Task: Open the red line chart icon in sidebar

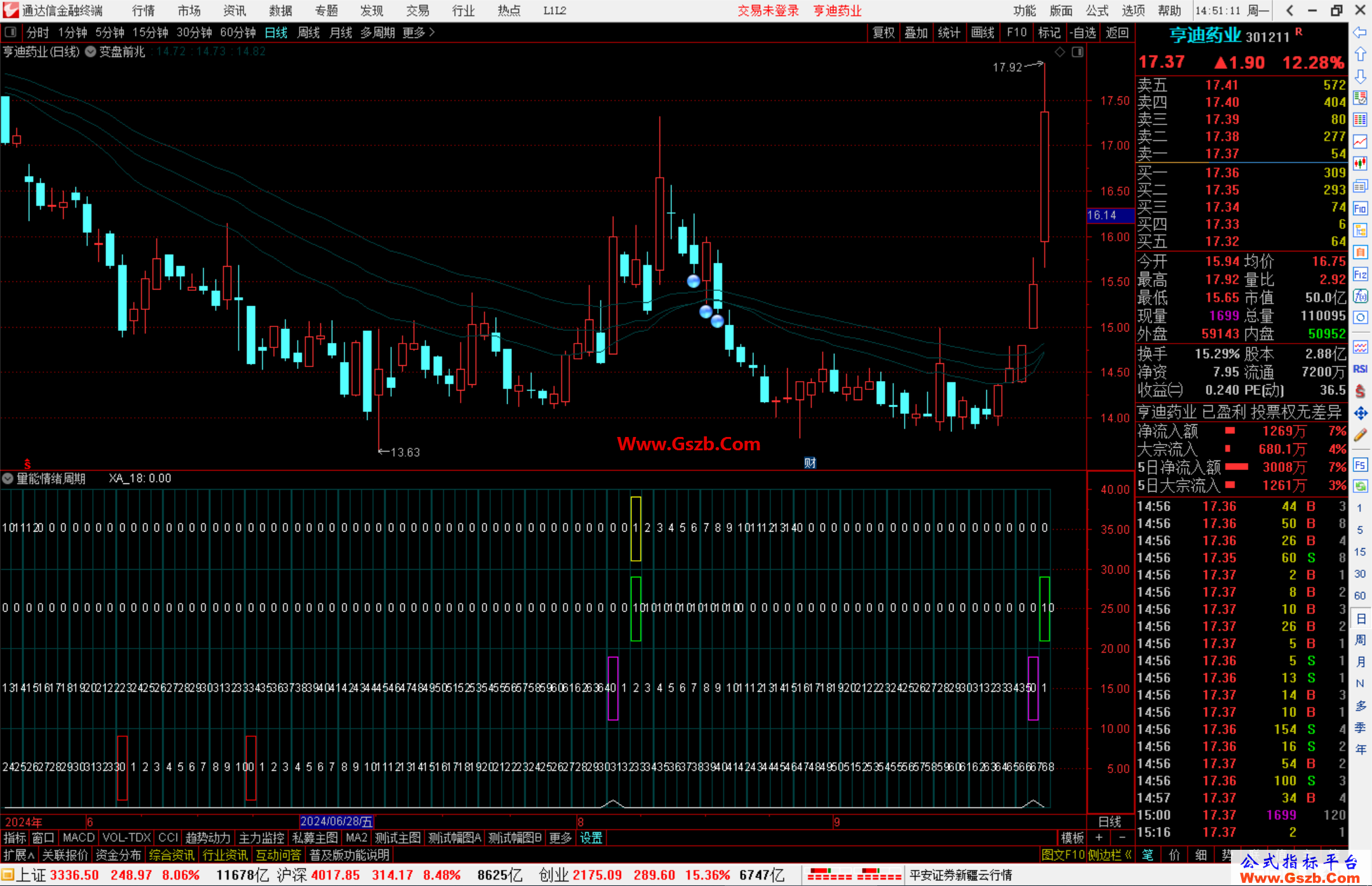Action: 1360,142
